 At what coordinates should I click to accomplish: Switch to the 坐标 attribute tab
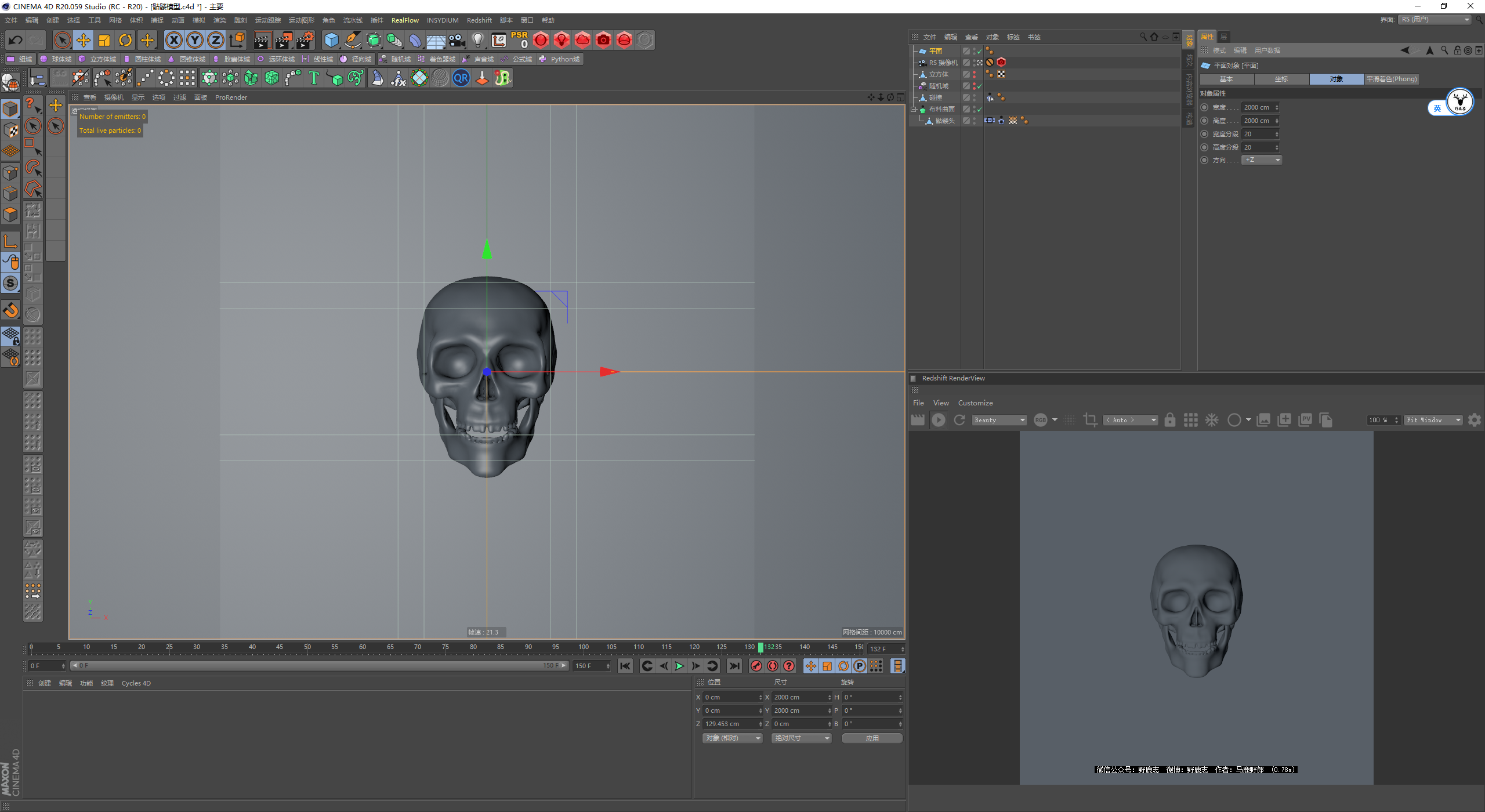click(x=1281, y=79)
